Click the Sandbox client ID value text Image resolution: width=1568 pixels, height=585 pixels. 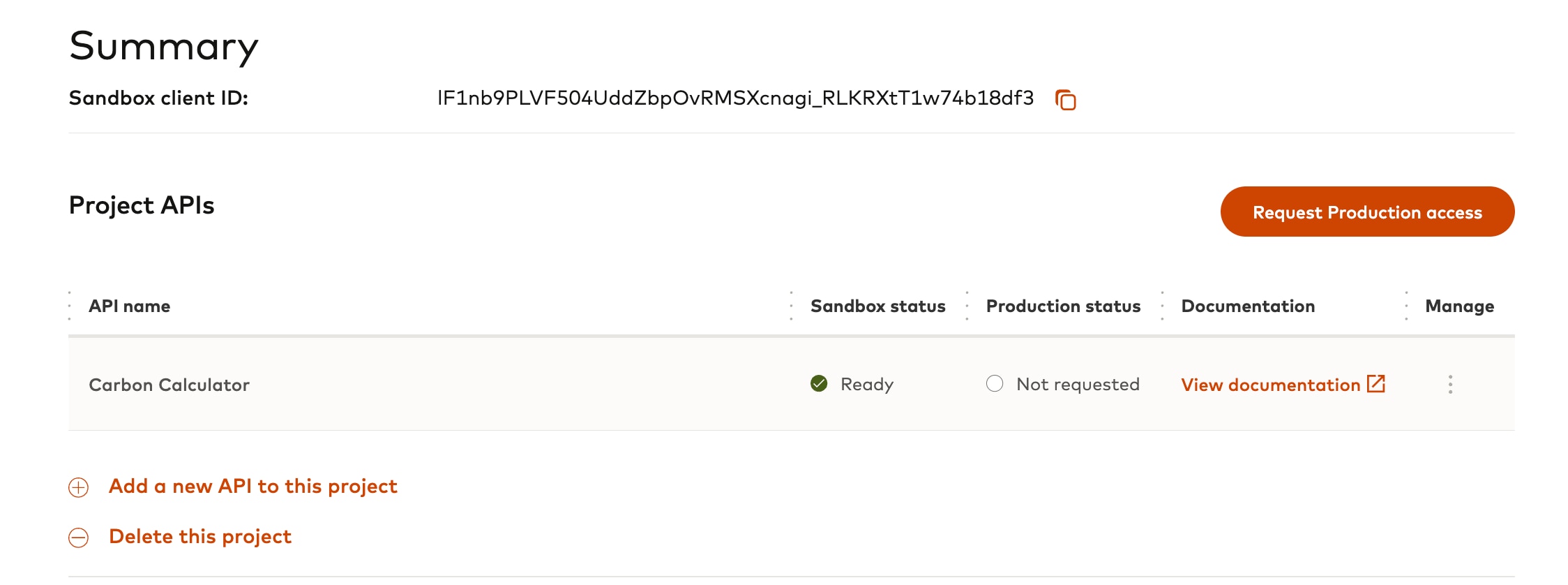[x=735, y=98]
